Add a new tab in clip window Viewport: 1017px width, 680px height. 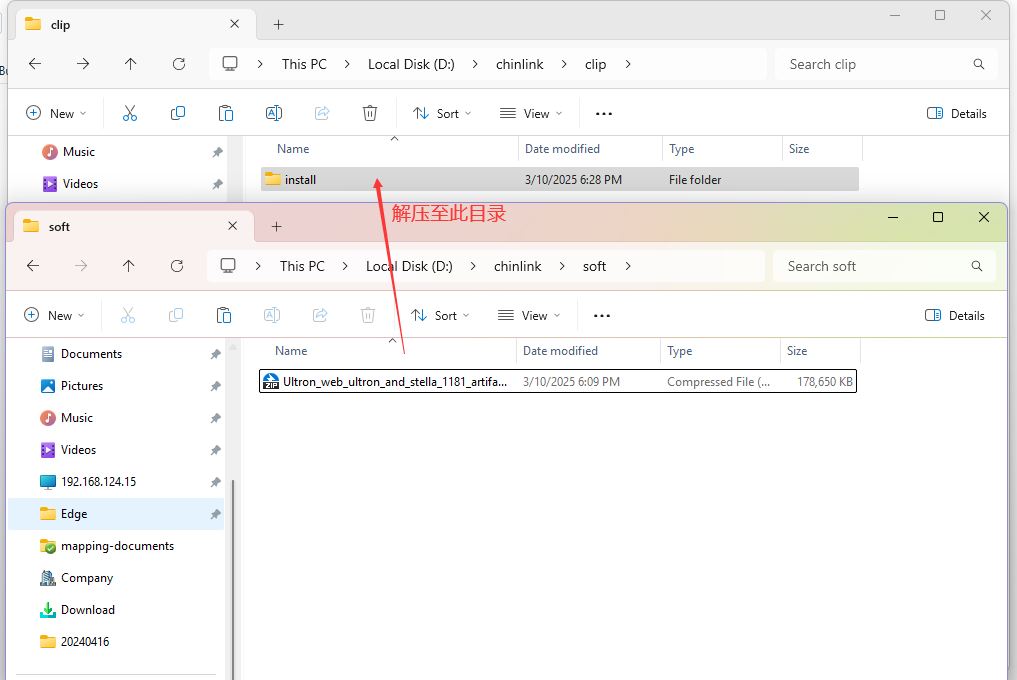click(279, 25)
